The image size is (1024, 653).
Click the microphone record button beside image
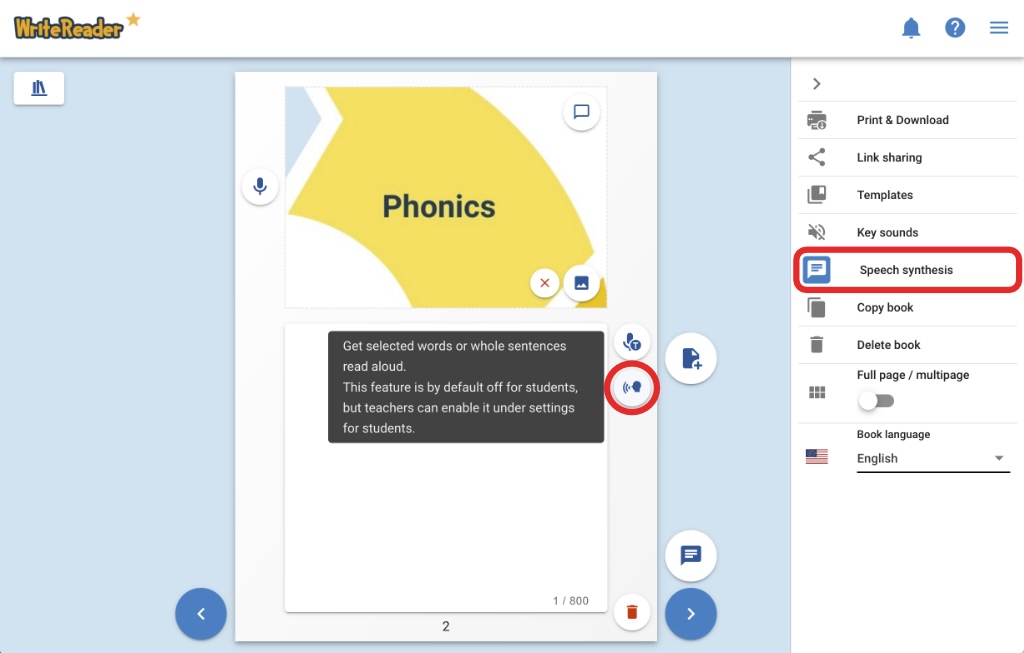260,186
